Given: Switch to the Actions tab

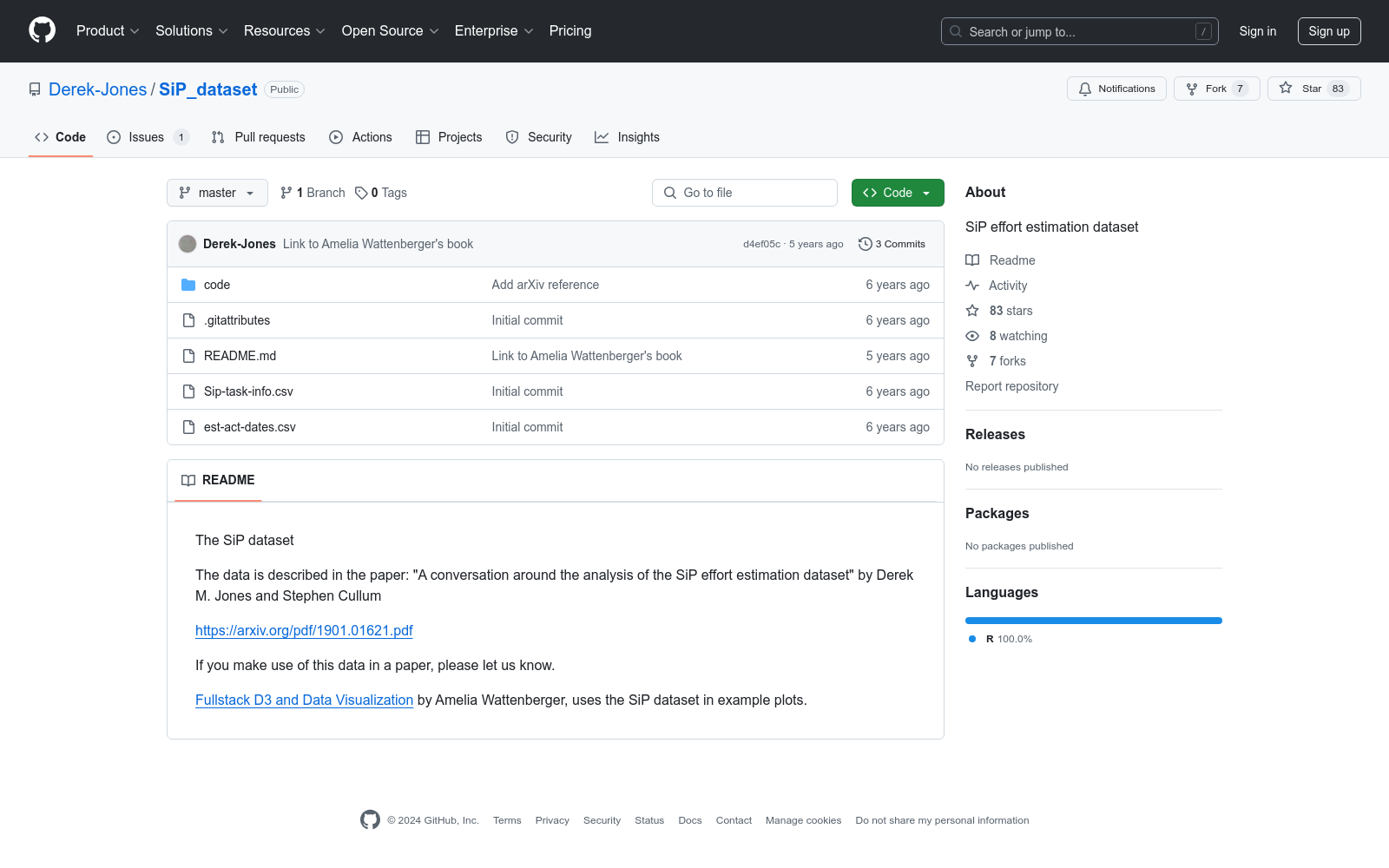Looking at the screenshot, I should pyautogui.click(x=360, y=137).
